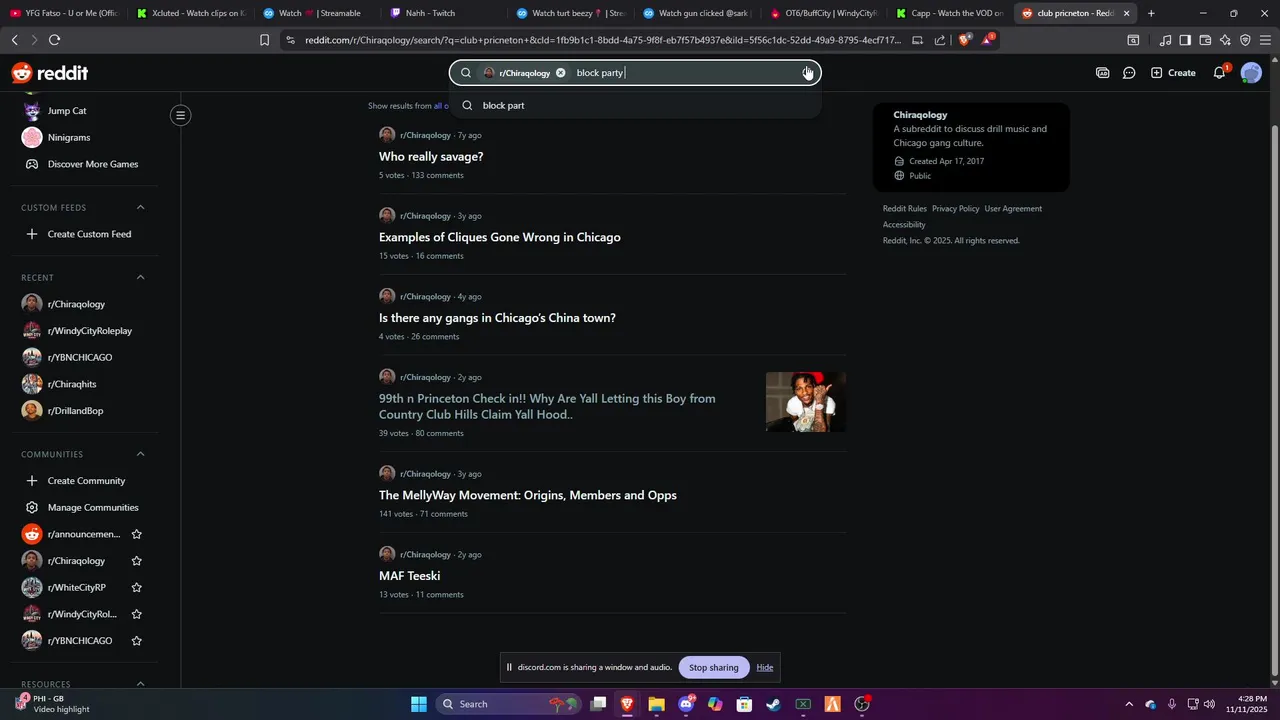Open the Reddit Rules link

tap(905, 209)
